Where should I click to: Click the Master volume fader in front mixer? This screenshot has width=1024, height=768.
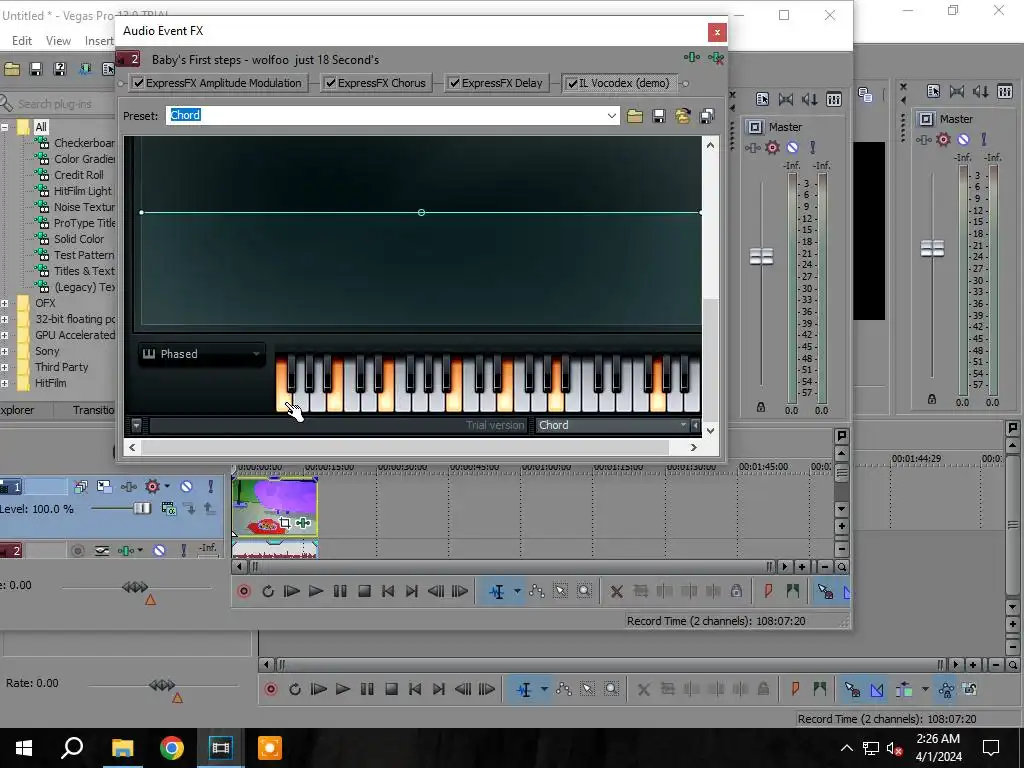click(761, 257)
